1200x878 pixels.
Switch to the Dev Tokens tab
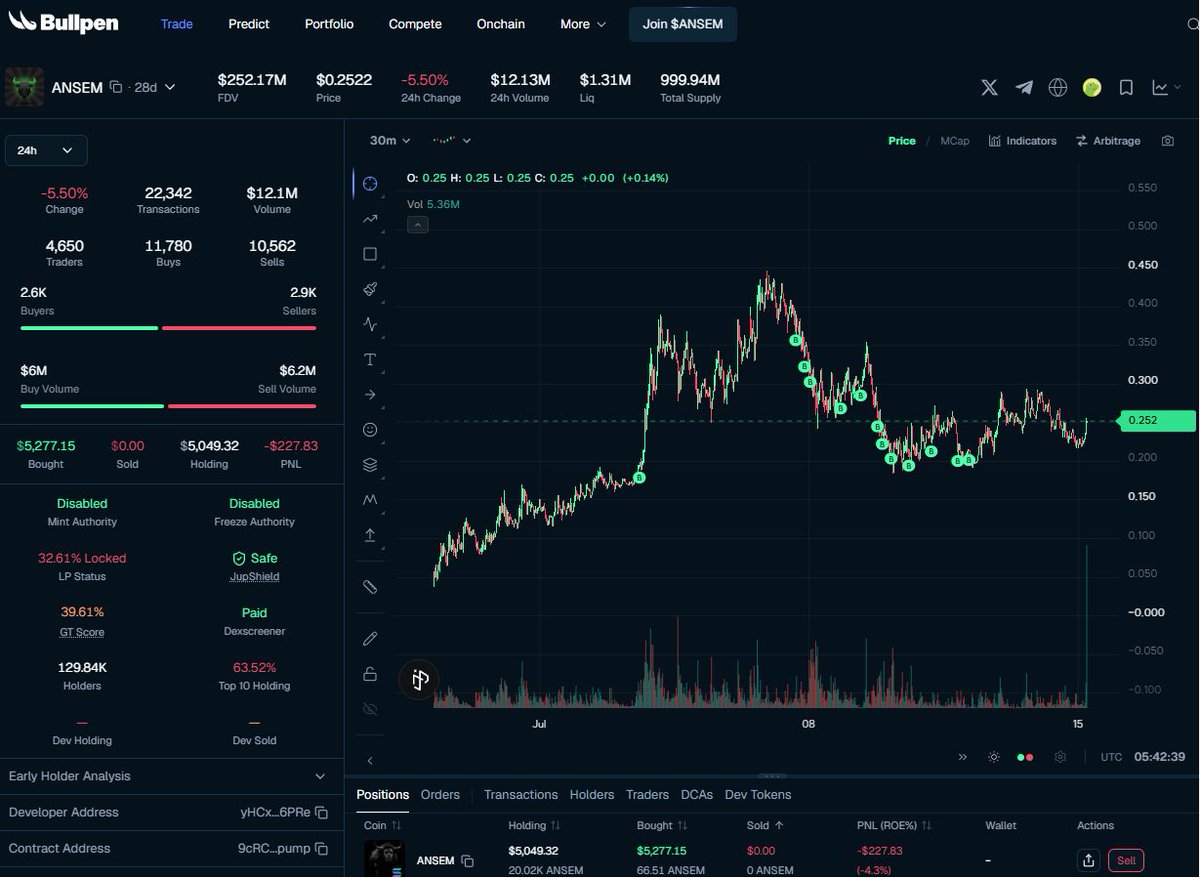tap(758, 795)
